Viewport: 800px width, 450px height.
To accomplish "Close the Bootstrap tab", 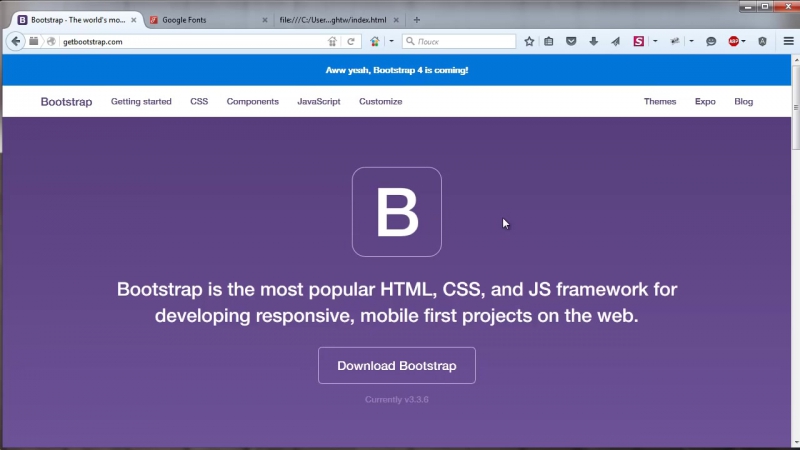I will tap(134, 20).
